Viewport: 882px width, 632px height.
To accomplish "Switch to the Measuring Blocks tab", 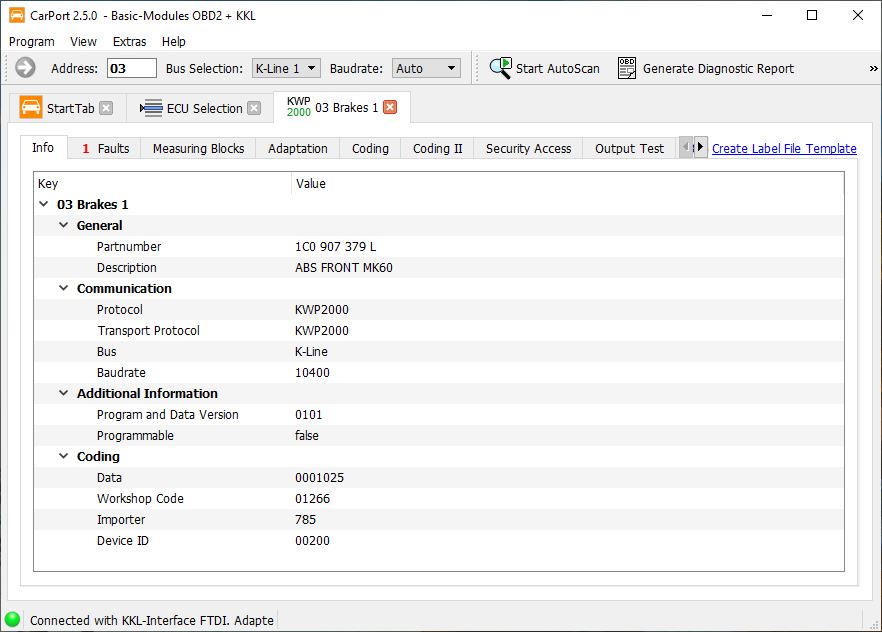I will click(x=198, y=148).
